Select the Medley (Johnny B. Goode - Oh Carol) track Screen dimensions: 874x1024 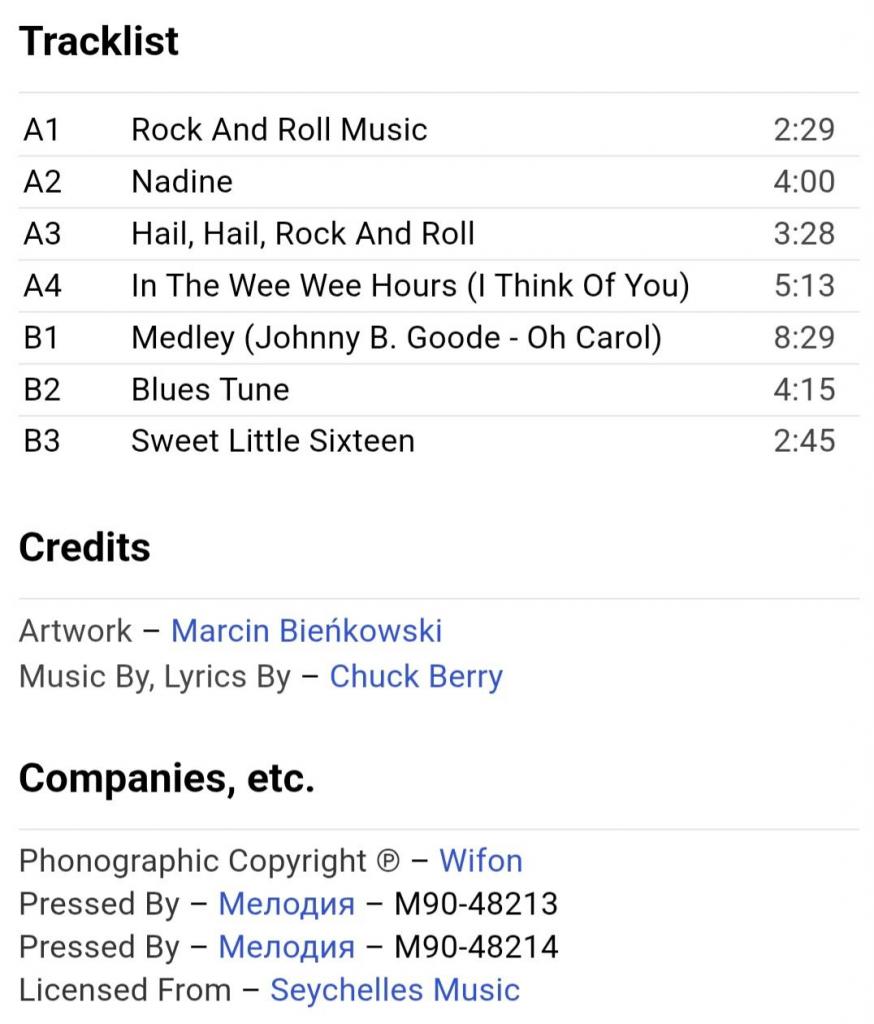coord(396,338)
